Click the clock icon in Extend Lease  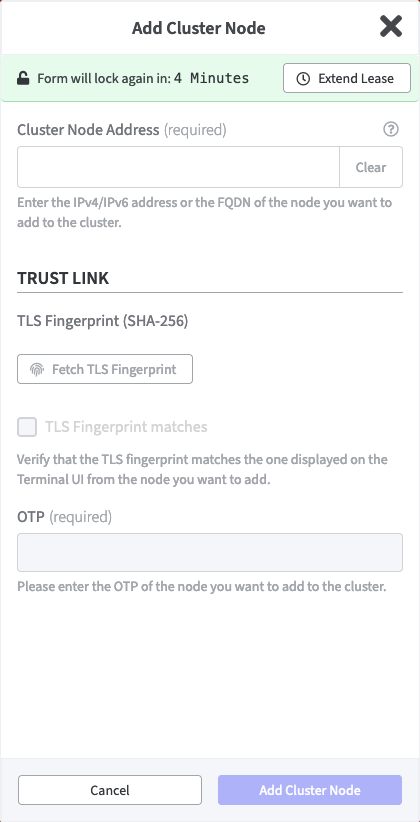303,79
